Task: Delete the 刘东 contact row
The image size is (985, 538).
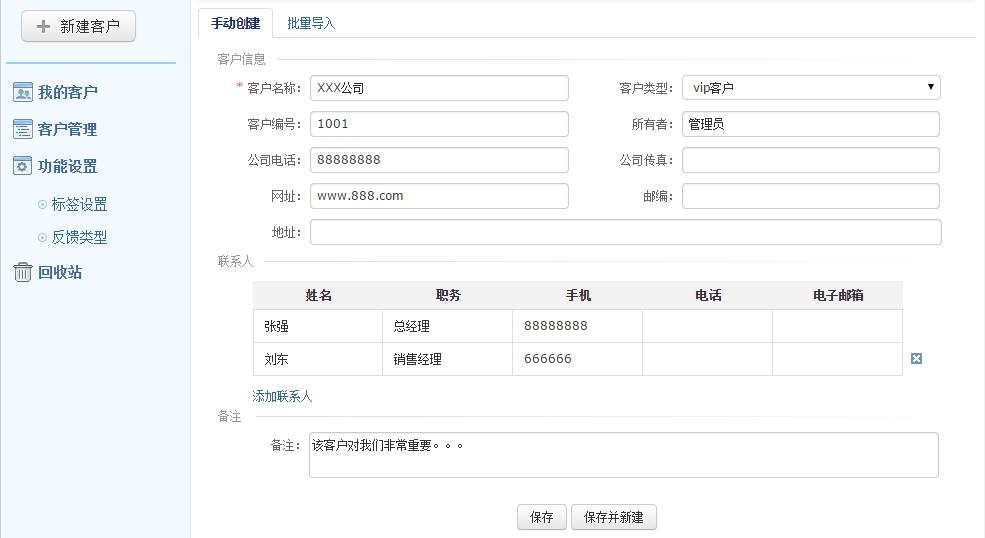Action: 917,358
